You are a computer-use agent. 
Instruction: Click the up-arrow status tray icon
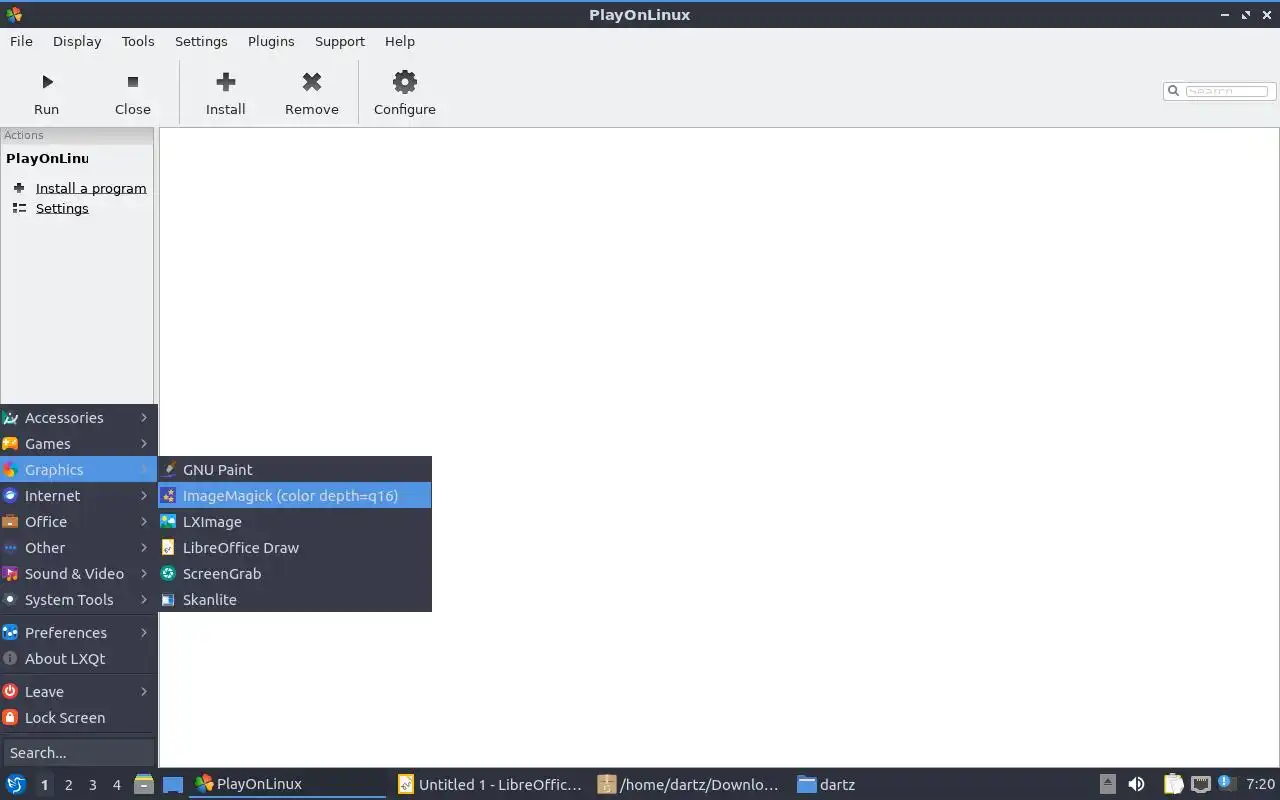(x=1108, y=784)
